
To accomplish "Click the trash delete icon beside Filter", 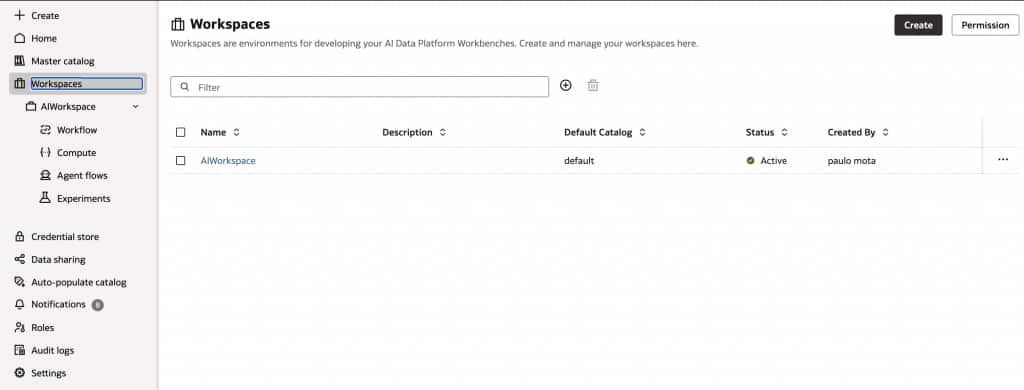I will (x=592, y=86).
